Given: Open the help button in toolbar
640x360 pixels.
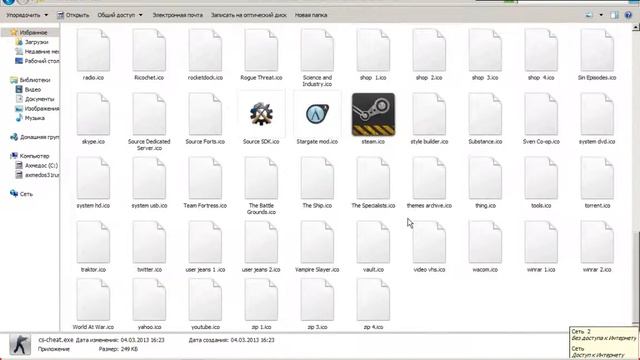Looking at the screenshot, I should click(628, 15).
